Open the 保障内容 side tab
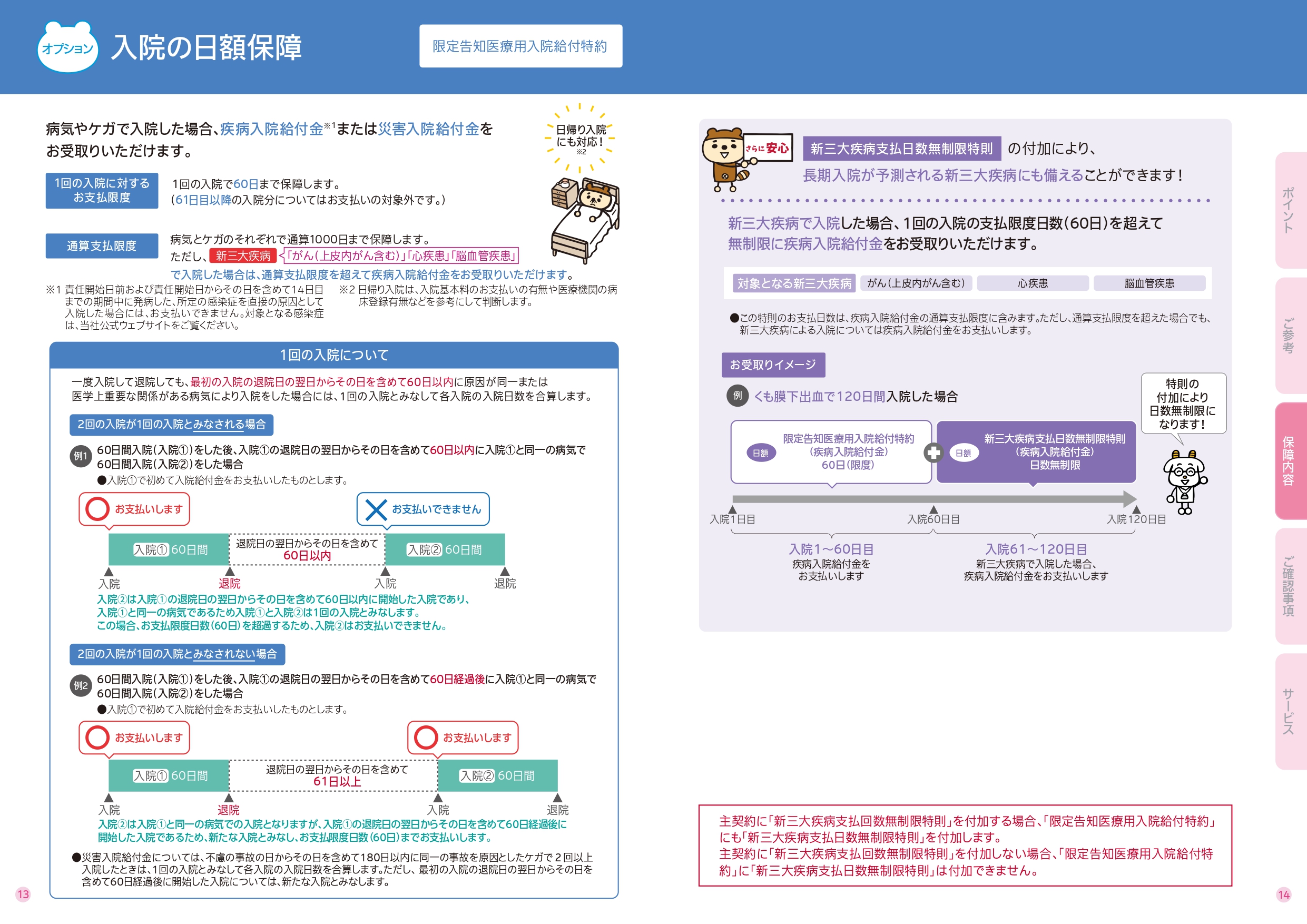Viewport: 1307px width, 924px height. click(x=1288, y=460)
